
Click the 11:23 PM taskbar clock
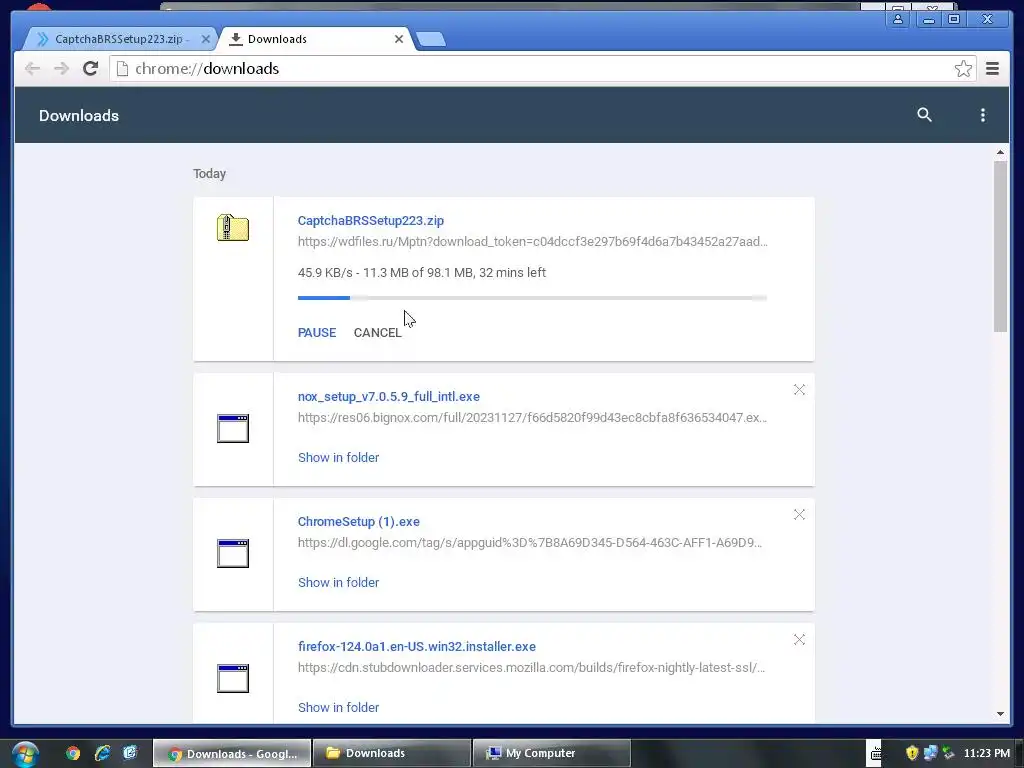tap(986, 753)
